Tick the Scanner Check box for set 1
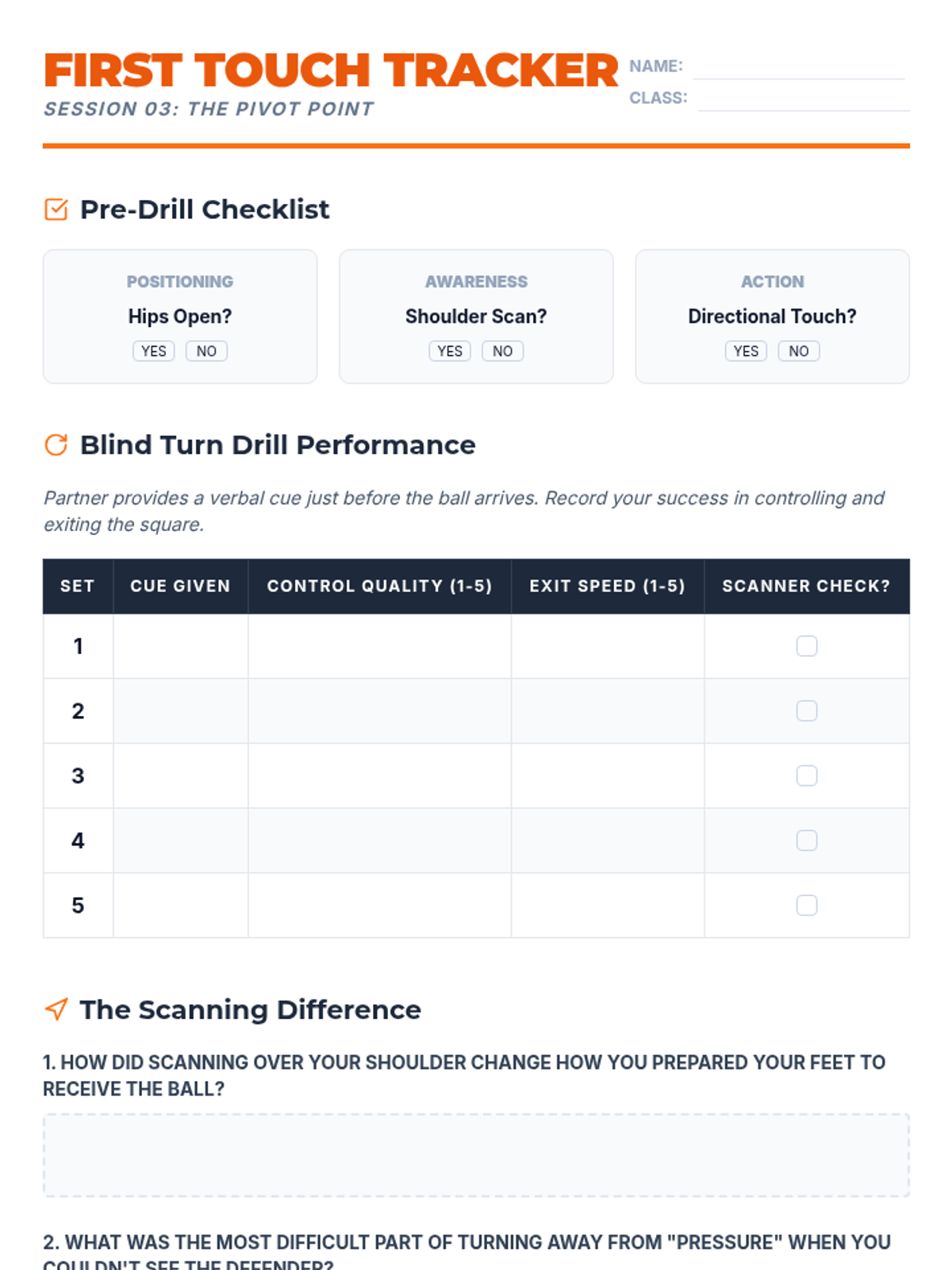 click(x=807, y=646)
